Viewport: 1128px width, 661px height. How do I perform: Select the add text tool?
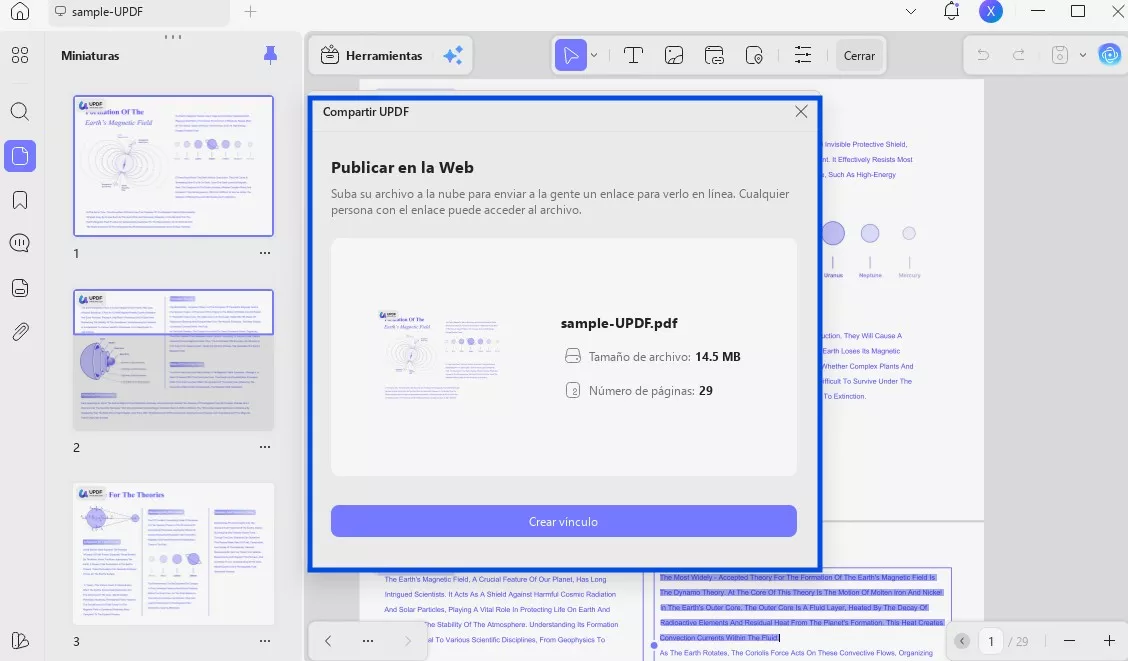(x=633, y=55)
